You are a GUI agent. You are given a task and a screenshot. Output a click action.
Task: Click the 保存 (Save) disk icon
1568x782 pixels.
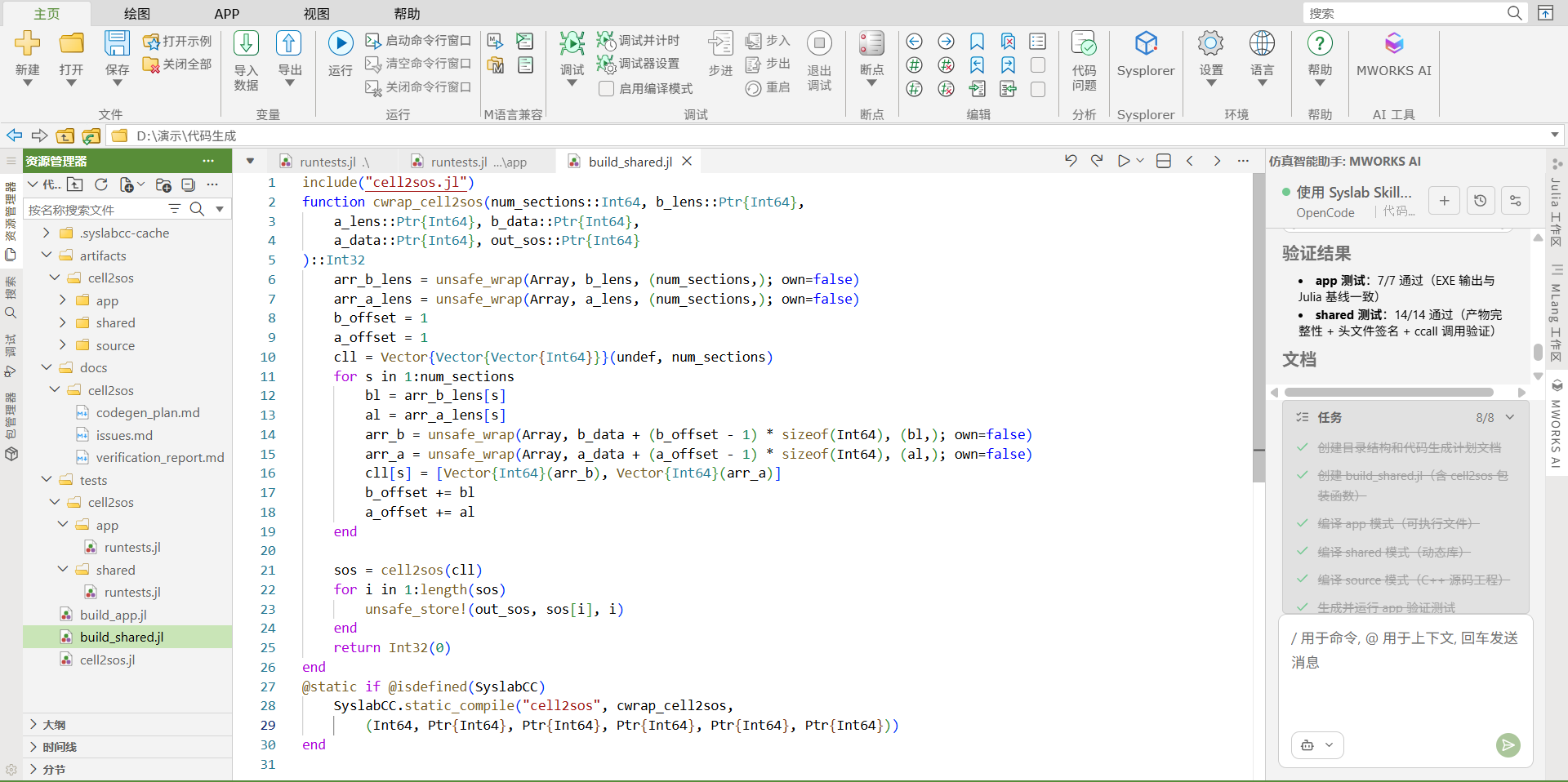tap(117, 43)
